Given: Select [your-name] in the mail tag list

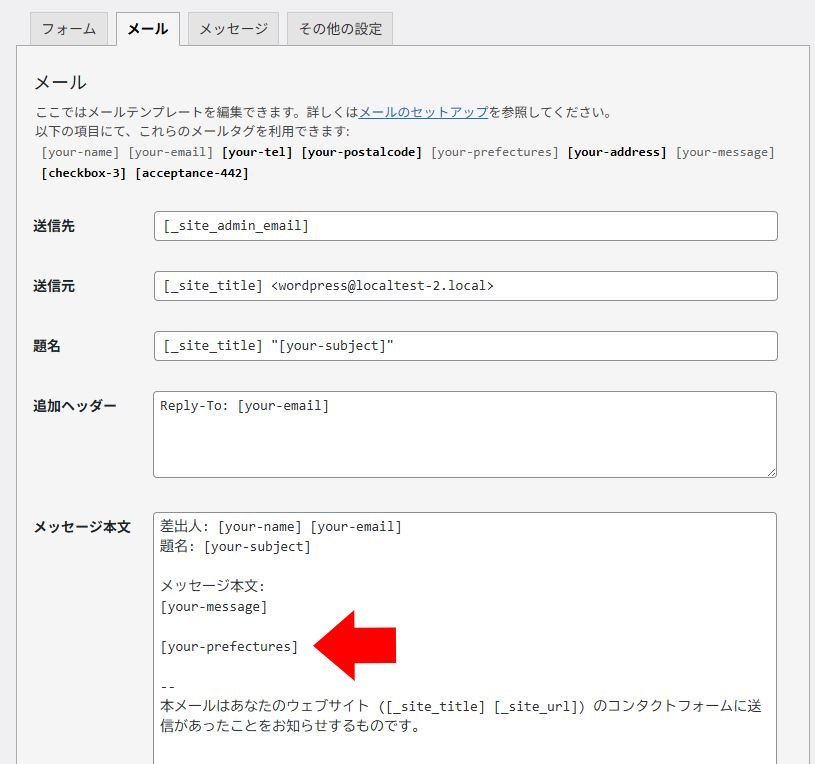Looking at the screenshot, I should [81, 152].
